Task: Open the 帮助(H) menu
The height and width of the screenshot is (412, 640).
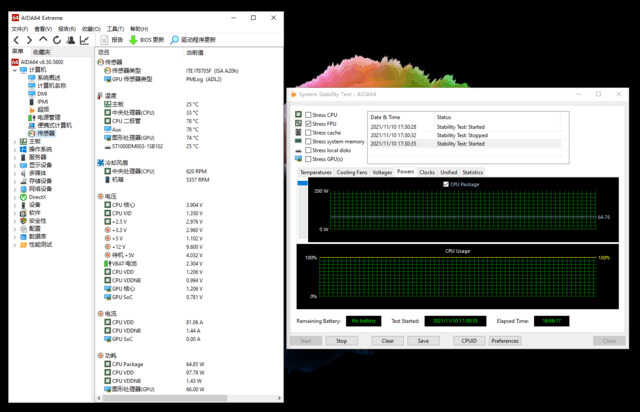Action: pyautogui.click(x=139, y=29)
